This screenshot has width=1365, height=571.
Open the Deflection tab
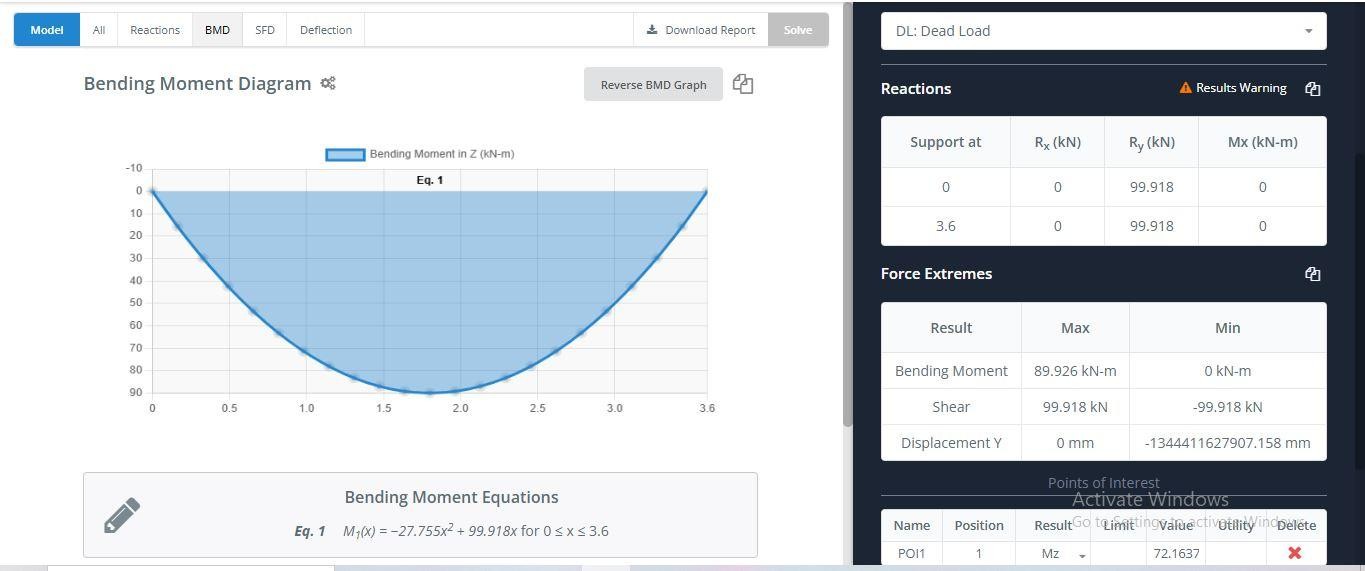326,30
